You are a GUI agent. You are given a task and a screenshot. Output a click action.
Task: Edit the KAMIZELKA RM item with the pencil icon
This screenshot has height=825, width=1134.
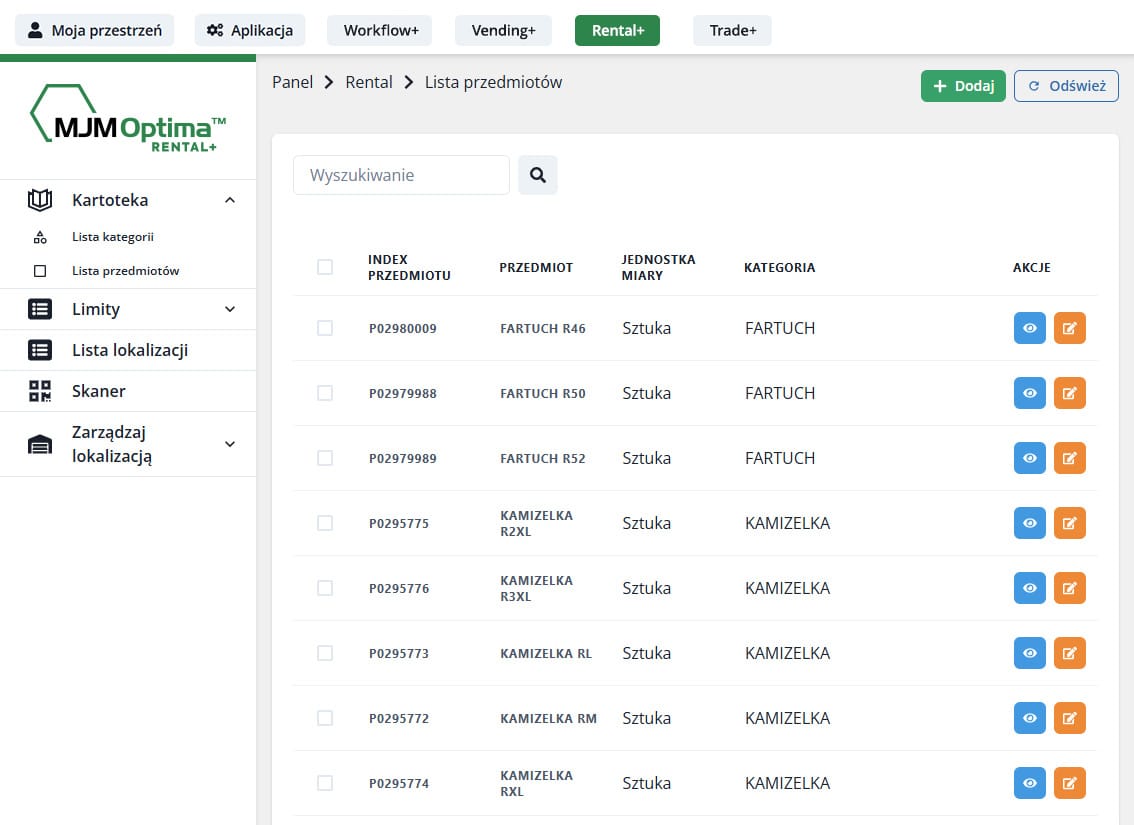click(1070, 718)
